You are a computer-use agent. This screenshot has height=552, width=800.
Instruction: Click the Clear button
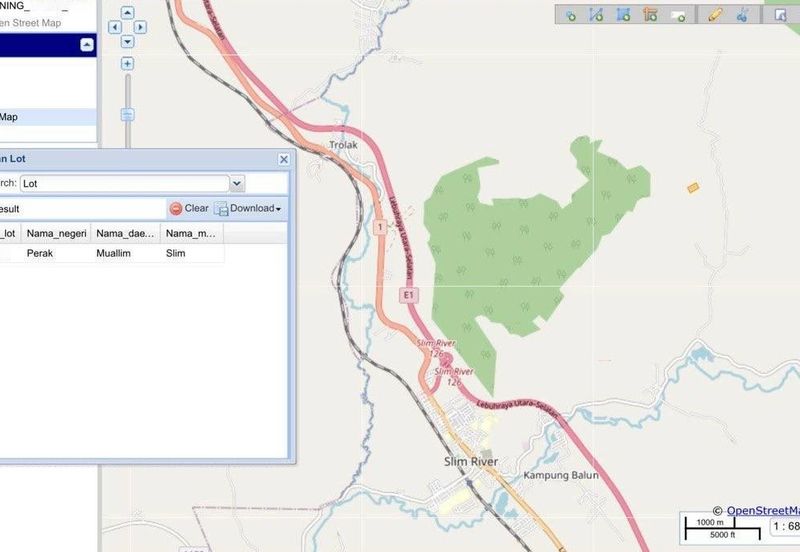pyautogui.click(x=189, y=208)
